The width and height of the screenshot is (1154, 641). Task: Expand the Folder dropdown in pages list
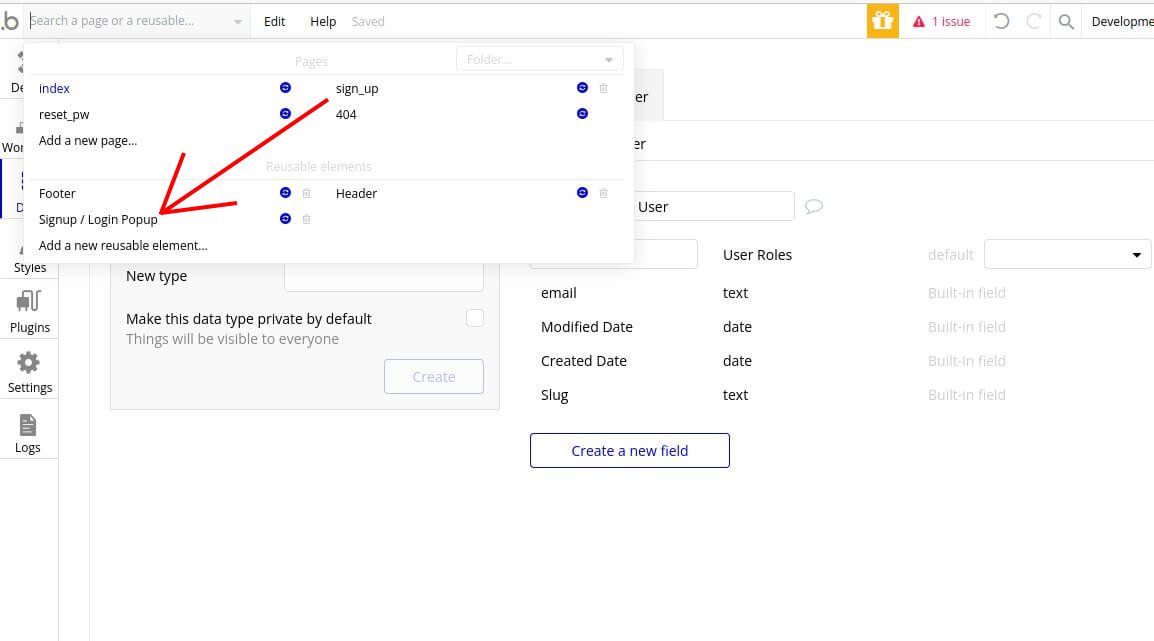[x=539, y=59]
